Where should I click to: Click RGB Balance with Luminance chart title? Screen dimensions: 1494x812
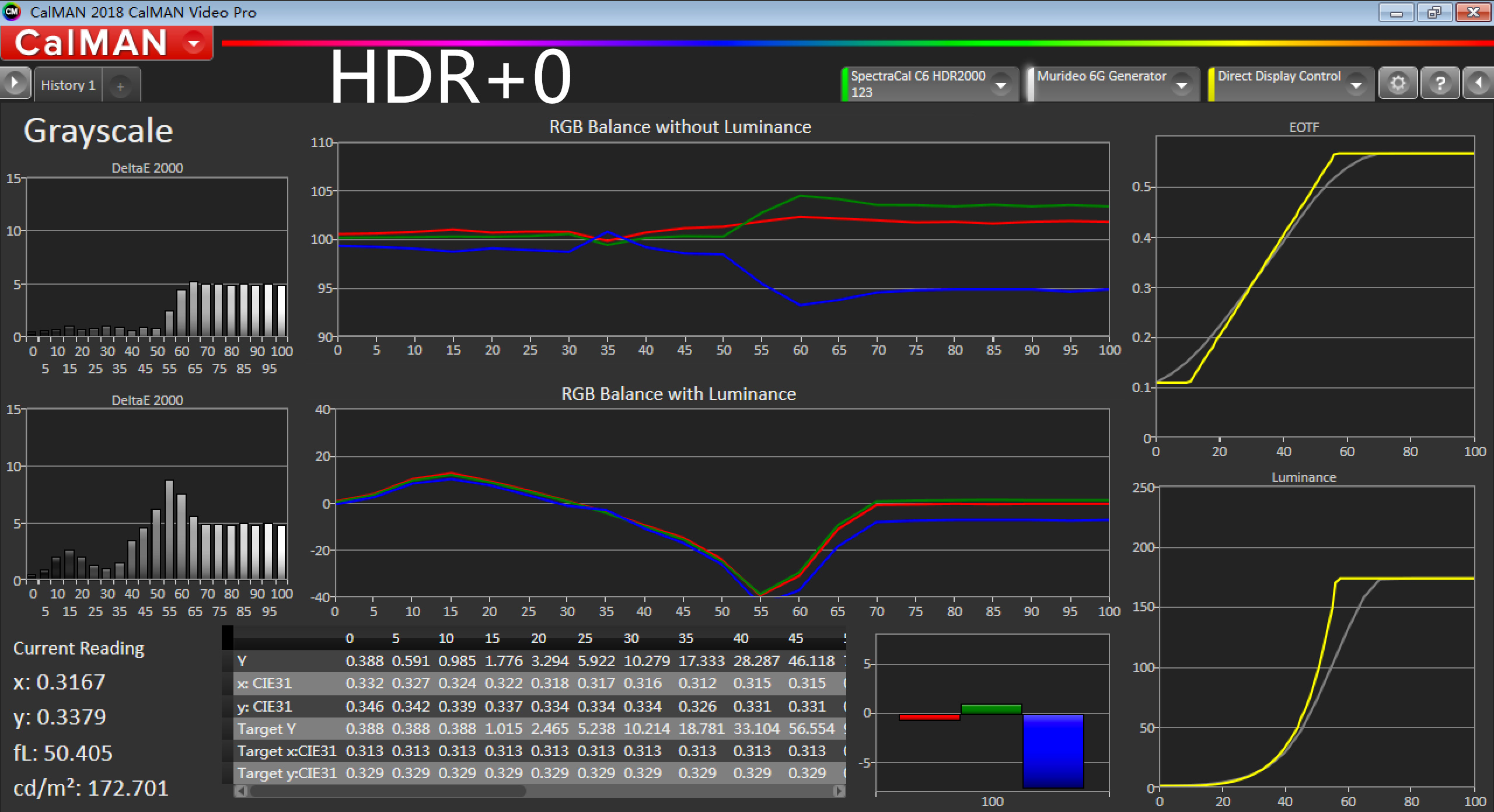click(x=678, y=394)
